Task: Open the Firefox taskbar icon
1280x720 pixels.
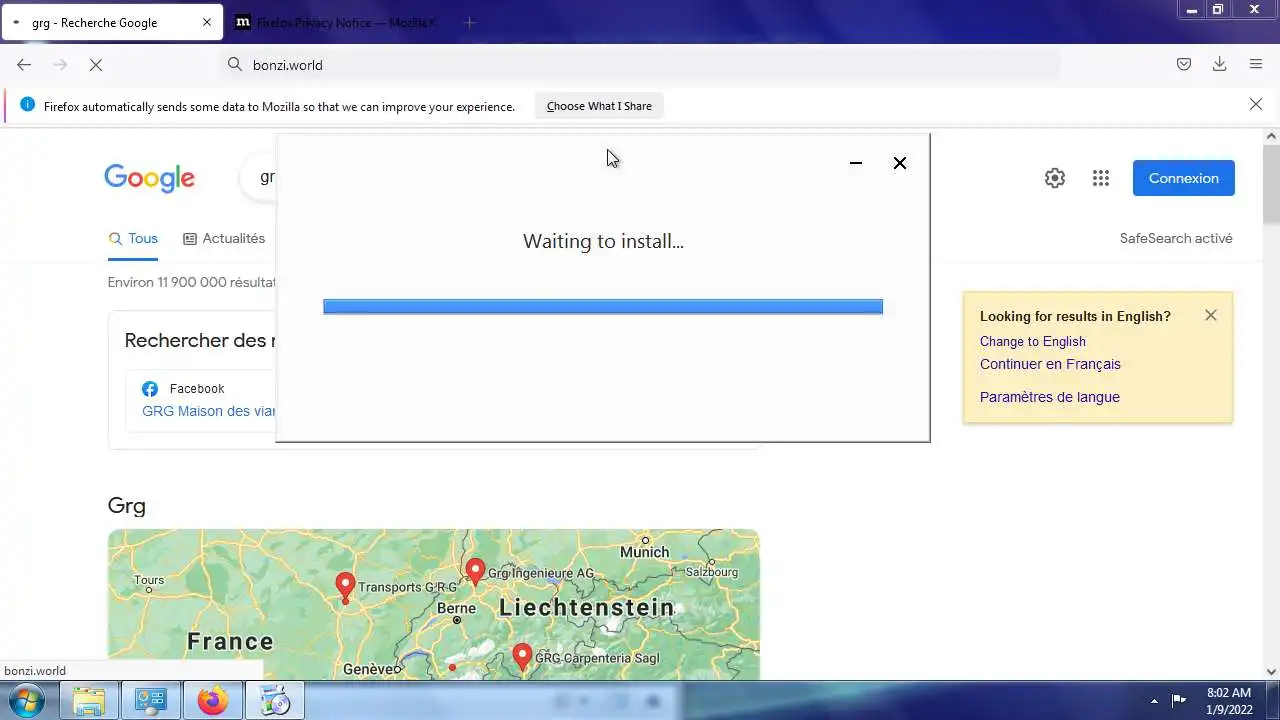Action: [x=213, y=700]
